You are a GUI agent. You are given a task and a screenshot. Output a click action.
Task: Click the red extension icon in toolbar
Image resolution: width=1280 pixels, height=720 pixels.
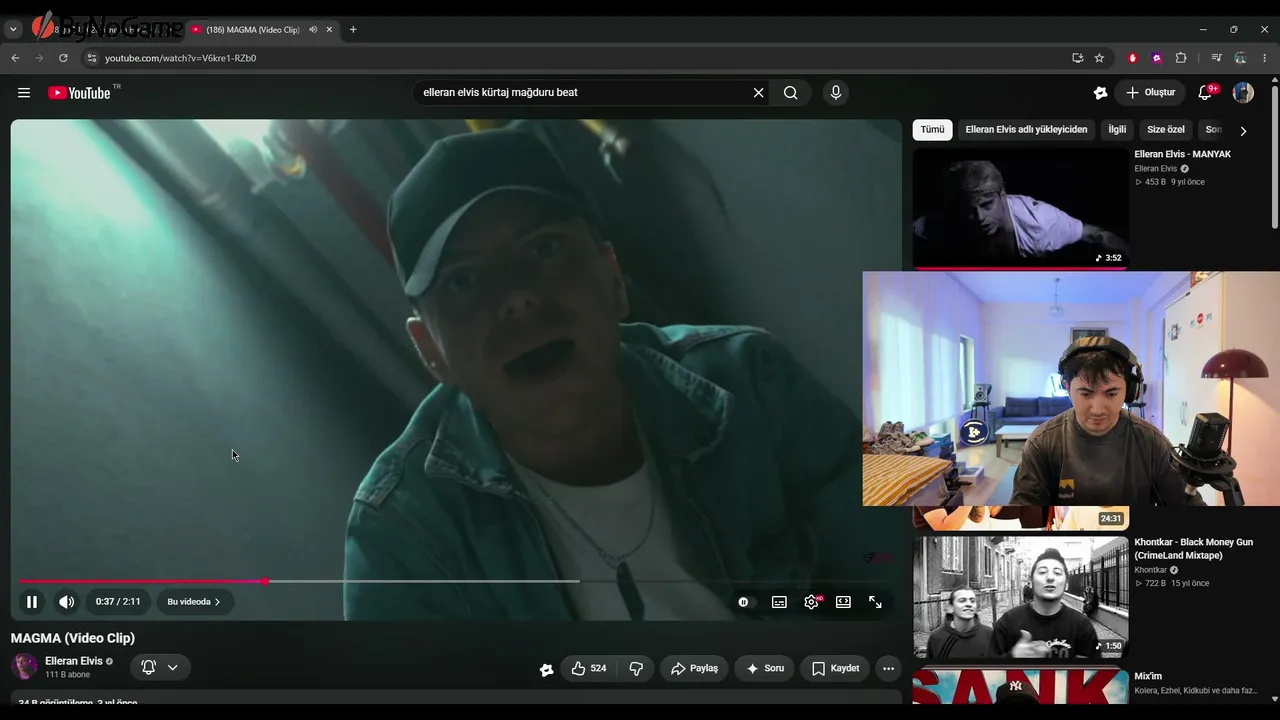point(1133,58)
